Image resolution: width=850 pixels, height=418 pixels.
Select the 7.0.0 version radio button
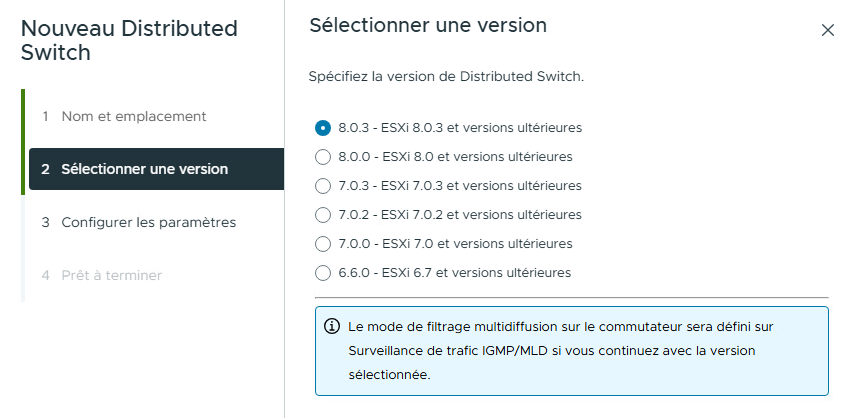click(322, 243)
